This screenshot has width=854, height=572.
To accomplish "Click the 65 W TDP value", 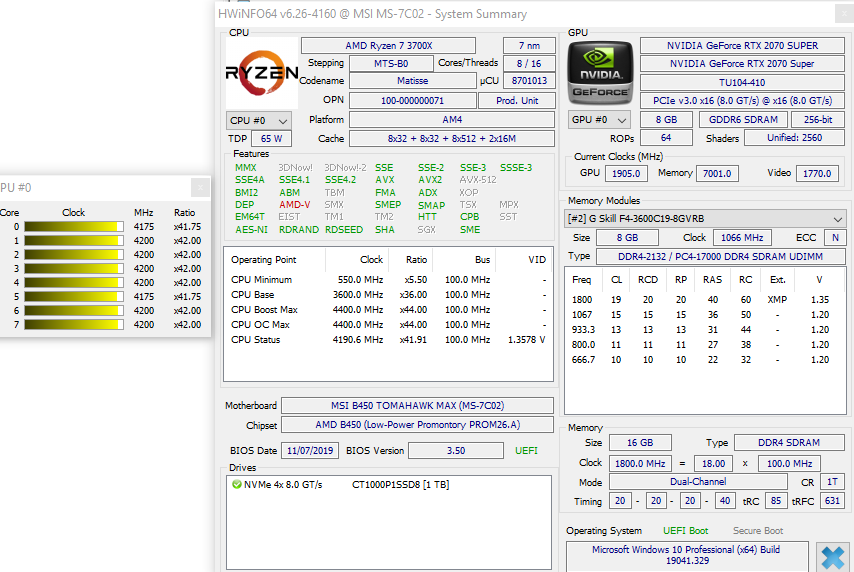I will tap(271, 138).
